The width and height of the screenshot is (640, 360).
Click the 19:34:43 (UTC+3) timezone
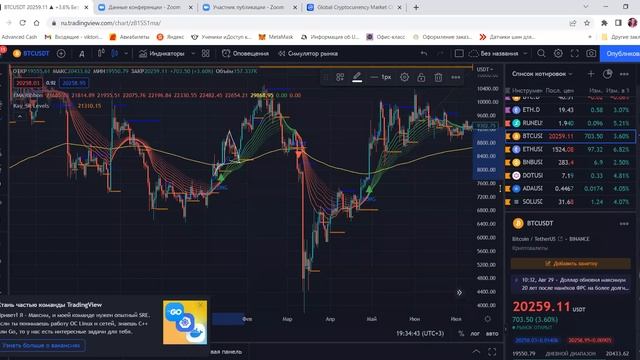(x=420, y=333)
